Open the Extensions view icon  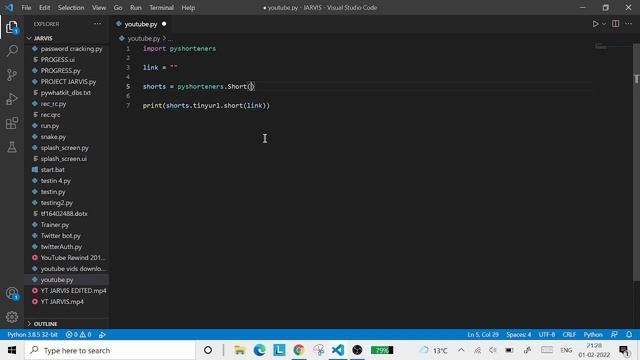[x=12, y=123]
